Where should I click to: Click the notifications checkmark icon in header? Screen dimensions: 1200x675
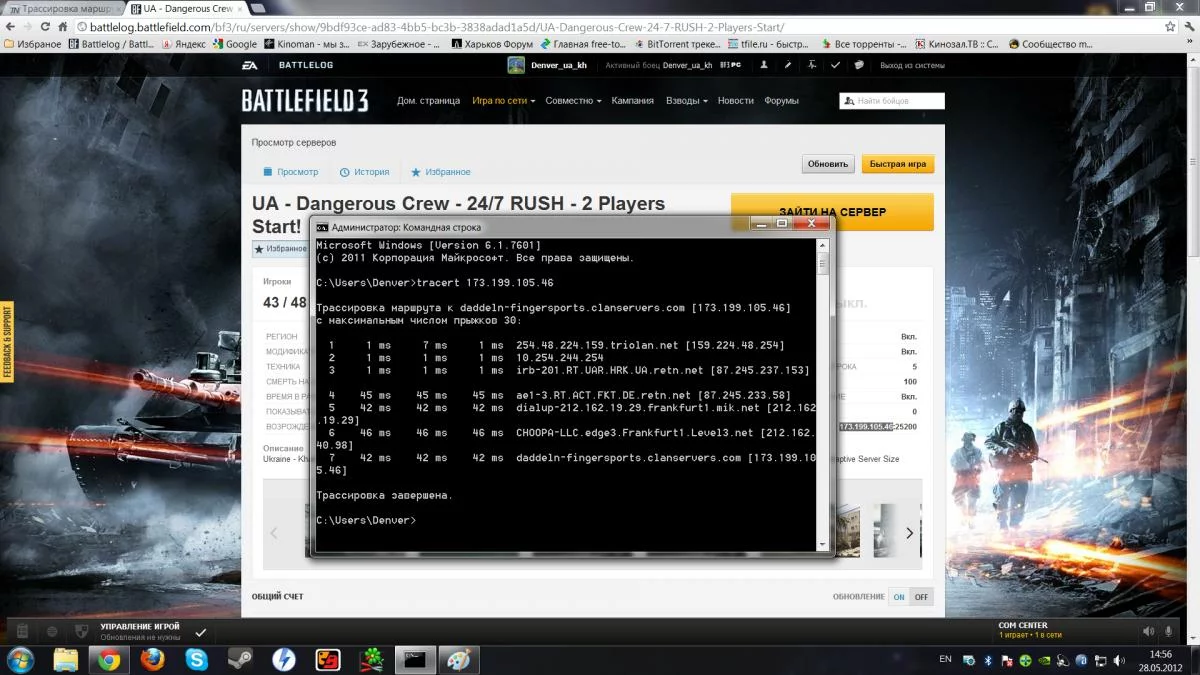coord(835,65)
